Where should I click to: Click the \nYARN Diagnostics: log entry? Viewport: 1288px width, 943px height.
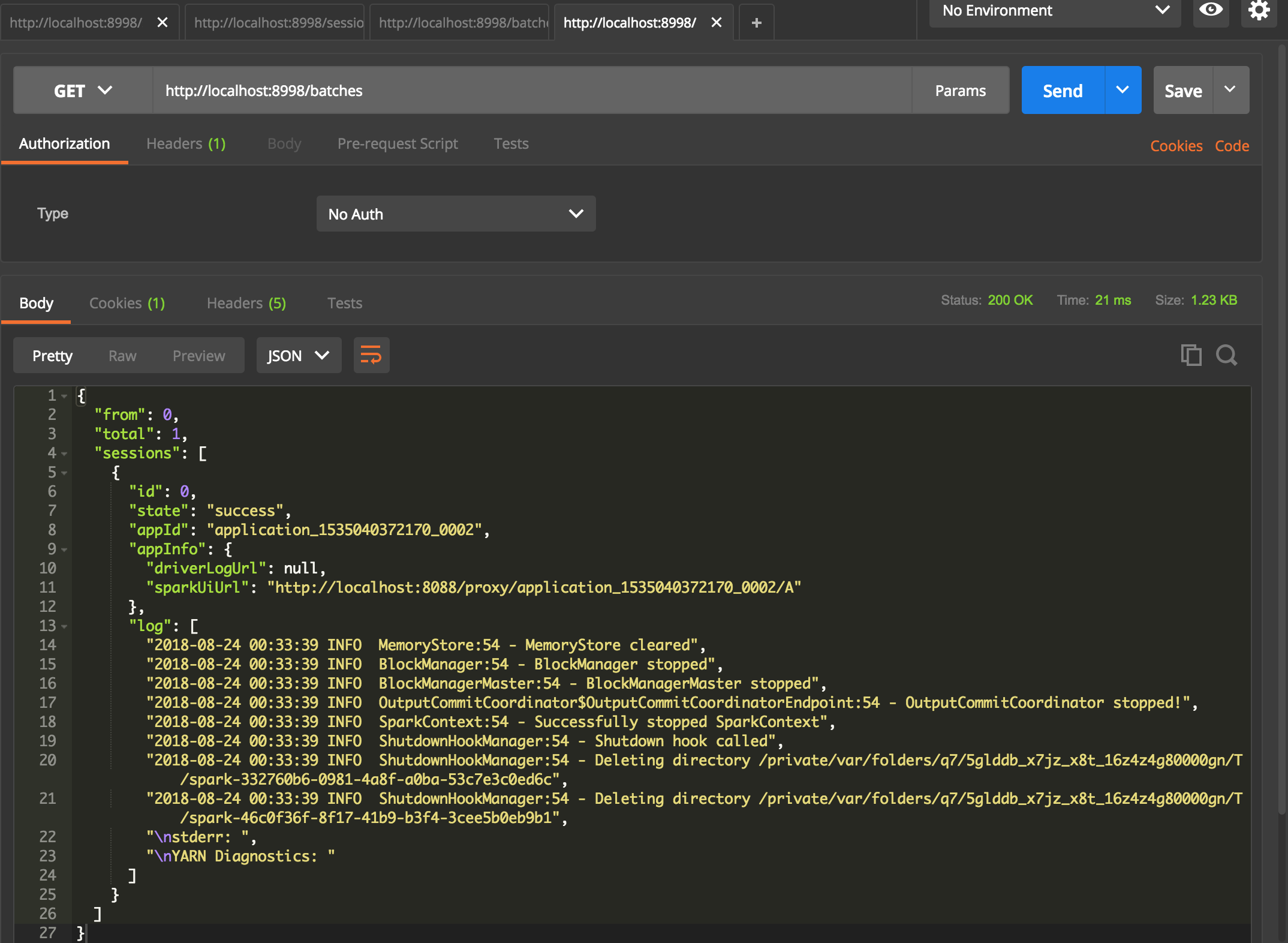(240, 857)
